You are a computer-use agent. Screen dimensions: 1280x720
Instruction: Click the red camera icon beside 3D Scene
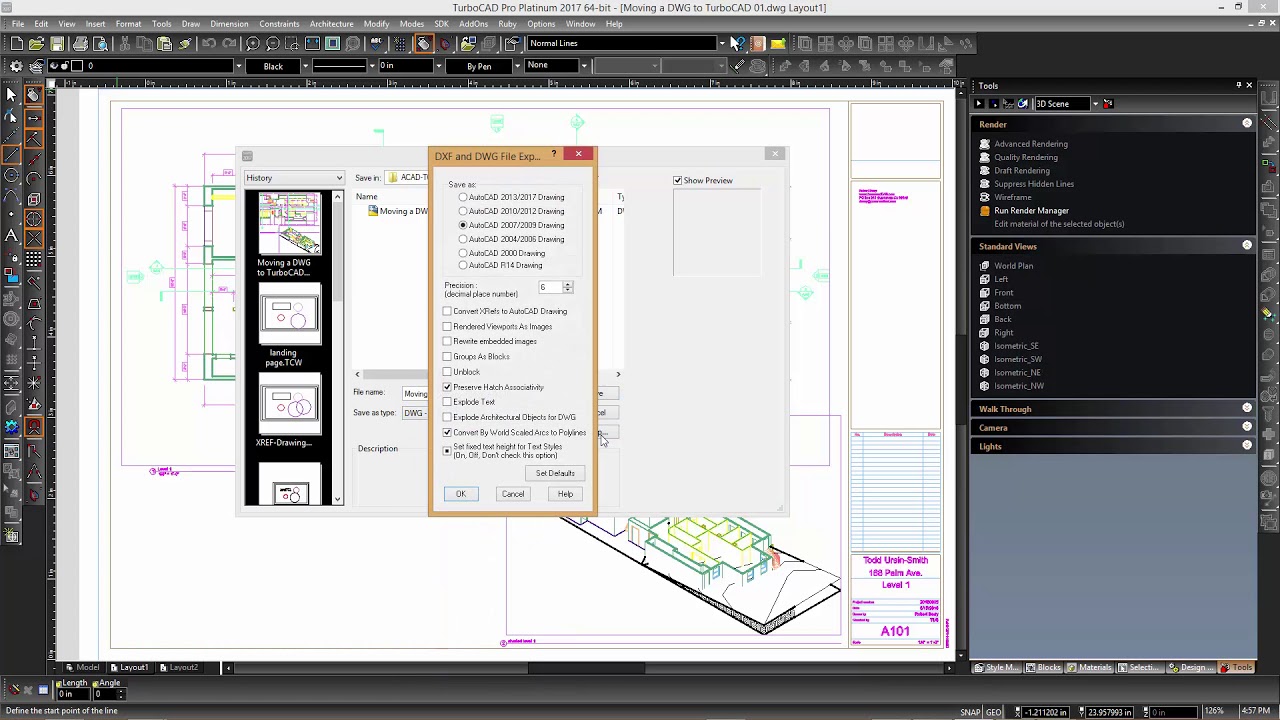pyautogui.click(x=1109, y=104)
